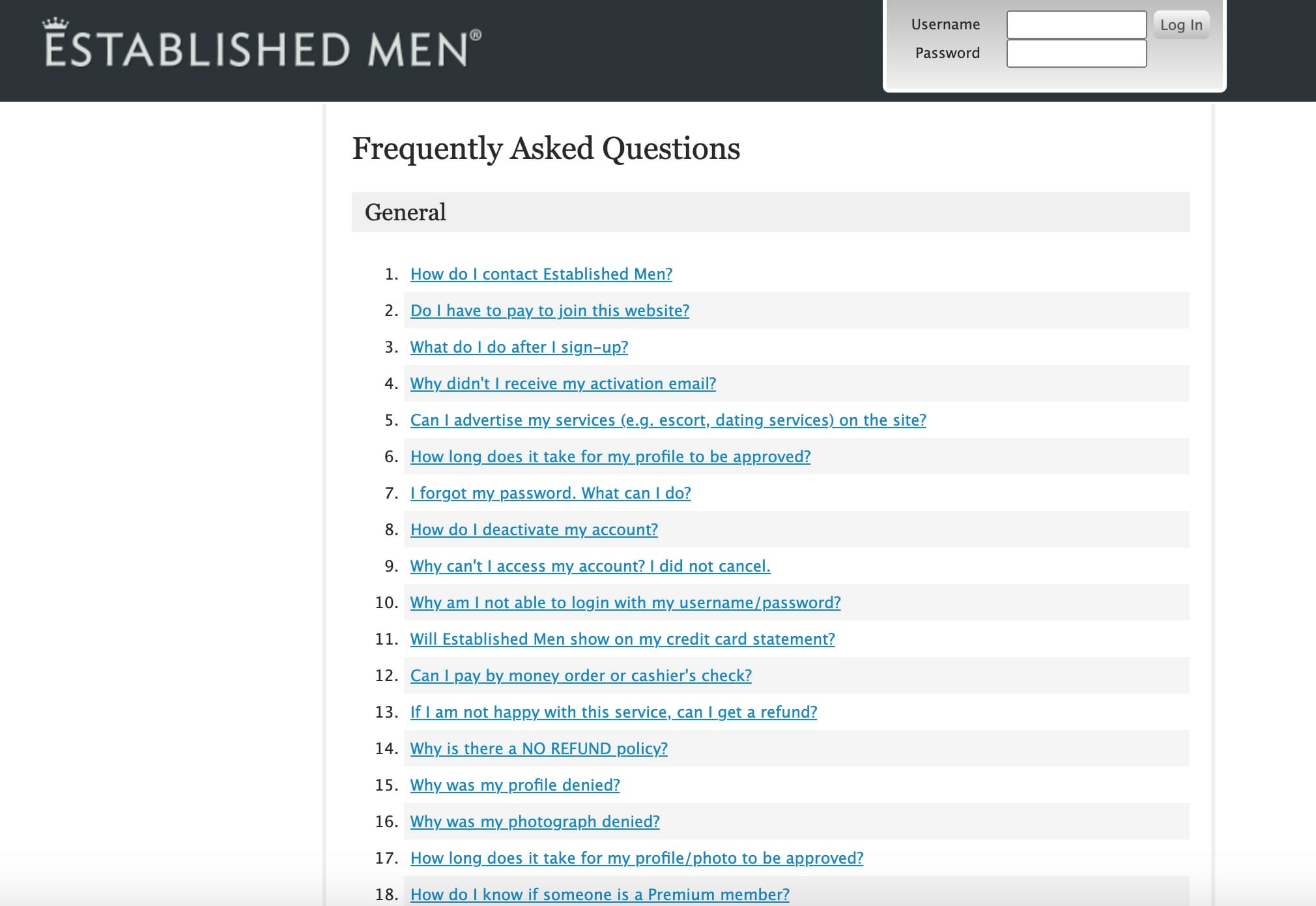1316x906 pixels.
Task: Open If I am not happy can I get refund
Action: (x=614, y=712)
